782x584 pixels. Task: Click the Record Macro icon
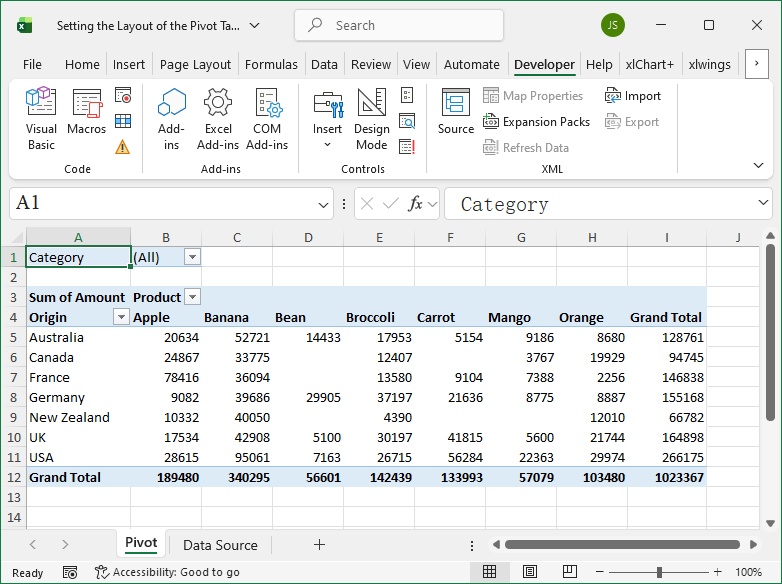(123, 95)
